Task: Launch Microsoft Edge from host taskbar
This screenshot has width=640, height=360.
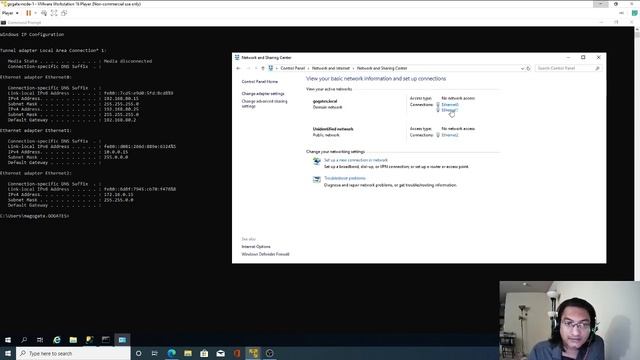Action: 171,353
